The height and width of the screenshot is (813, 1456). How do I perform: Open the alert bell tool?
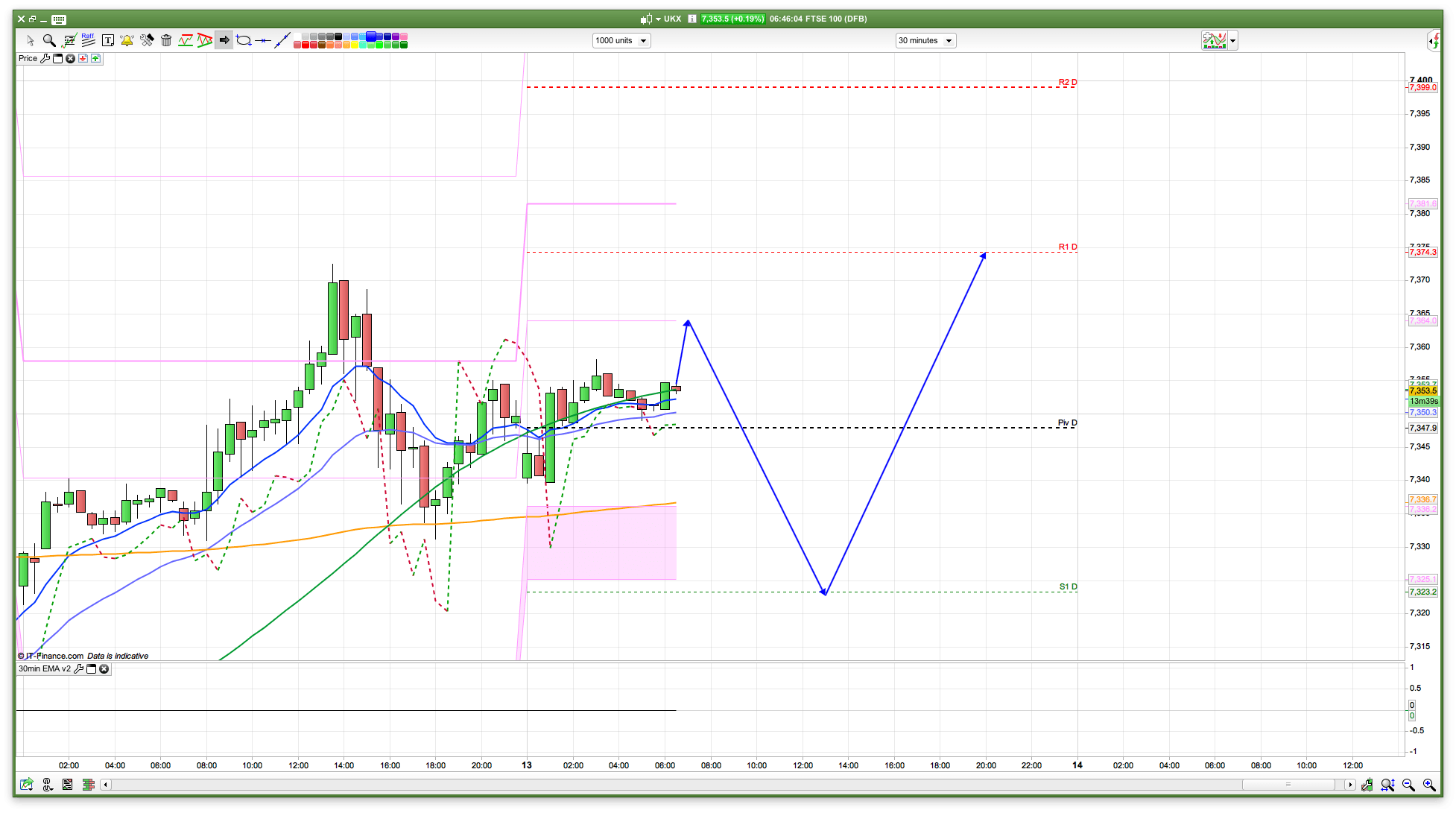click(127, 40)
